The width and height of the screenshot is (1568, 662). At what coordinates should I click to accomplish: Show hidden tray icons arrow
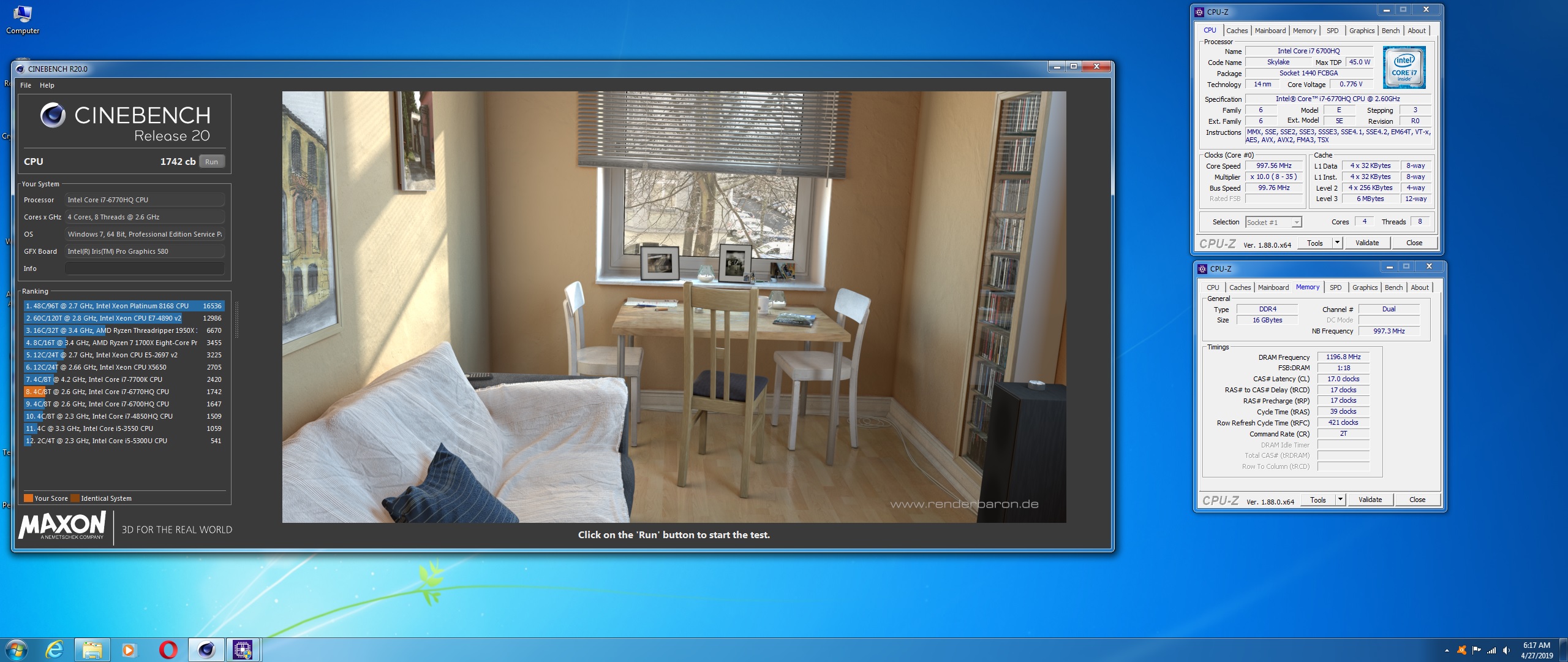point(1447,650)
